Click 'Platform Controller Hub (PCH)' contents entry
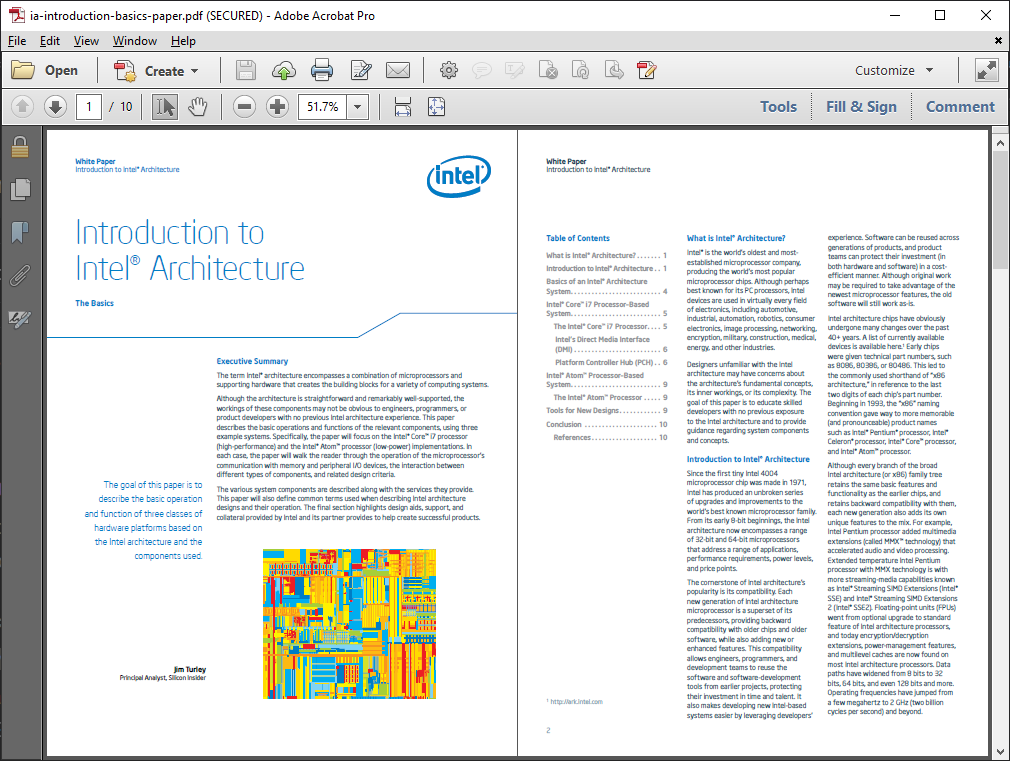 tap(611, 362)
